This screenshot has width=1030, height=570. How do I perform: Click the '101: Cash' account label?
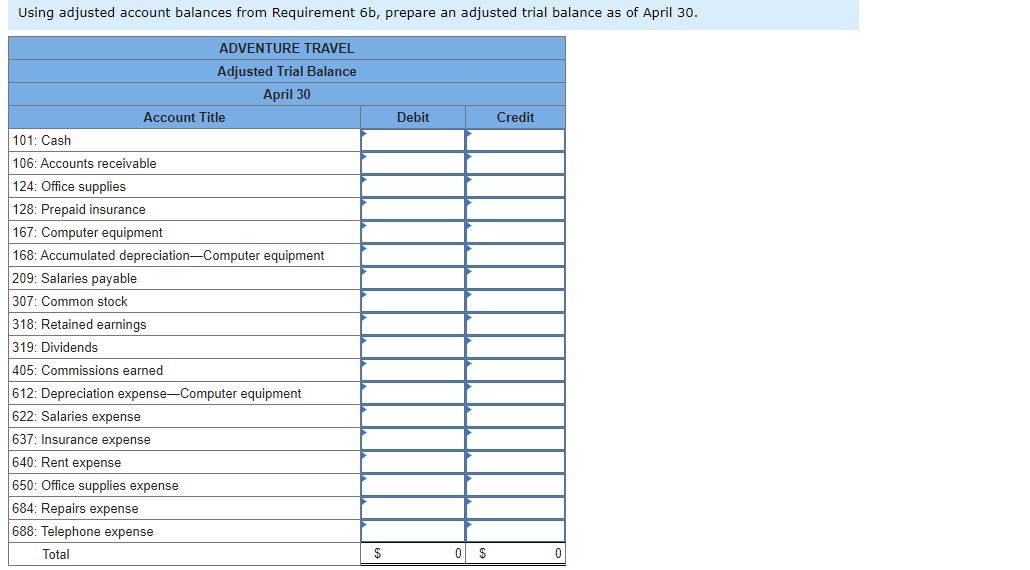[41, 141]
